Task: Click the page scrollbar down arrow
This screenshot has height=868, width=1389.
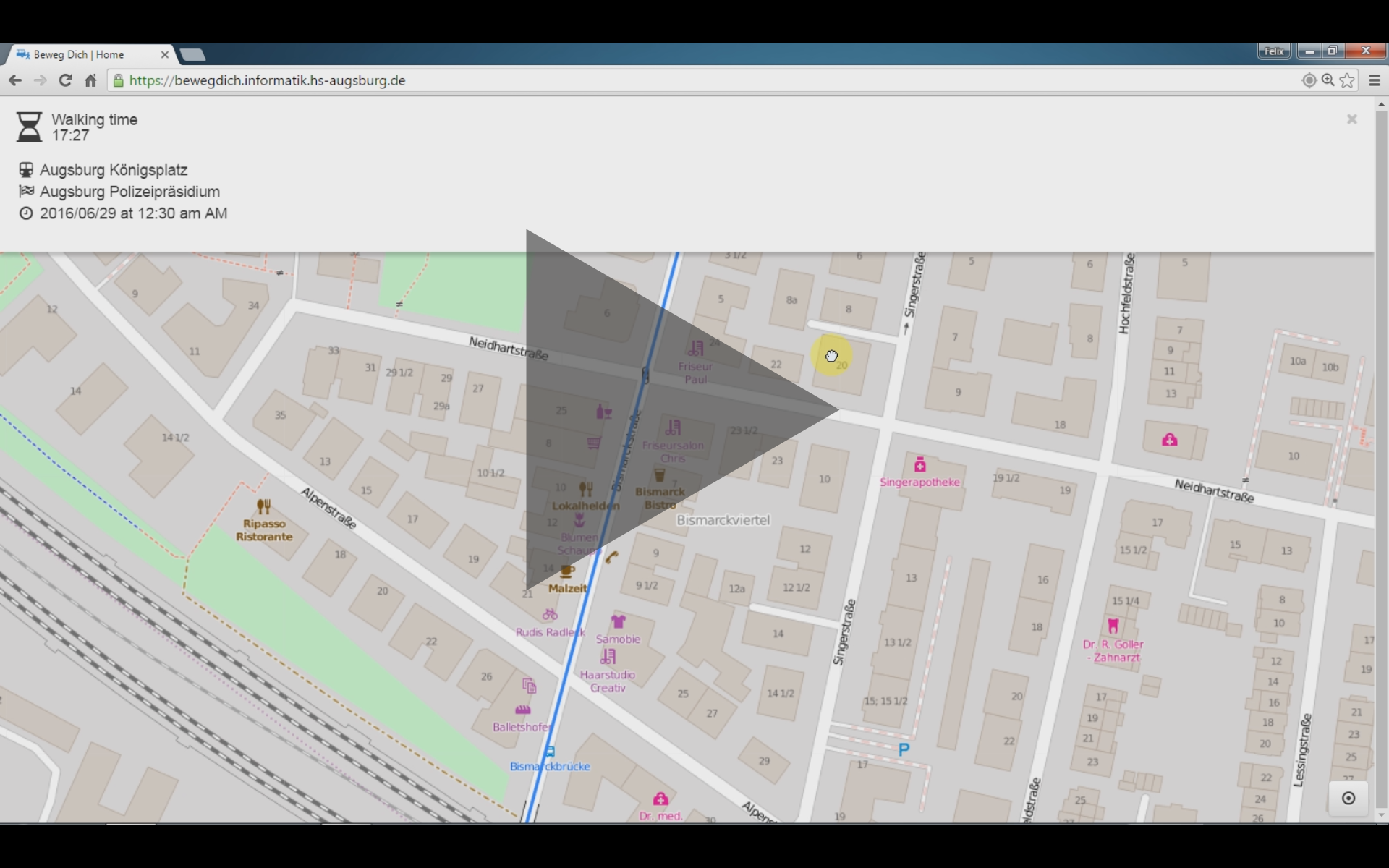Action: (x=1381, y=815)
